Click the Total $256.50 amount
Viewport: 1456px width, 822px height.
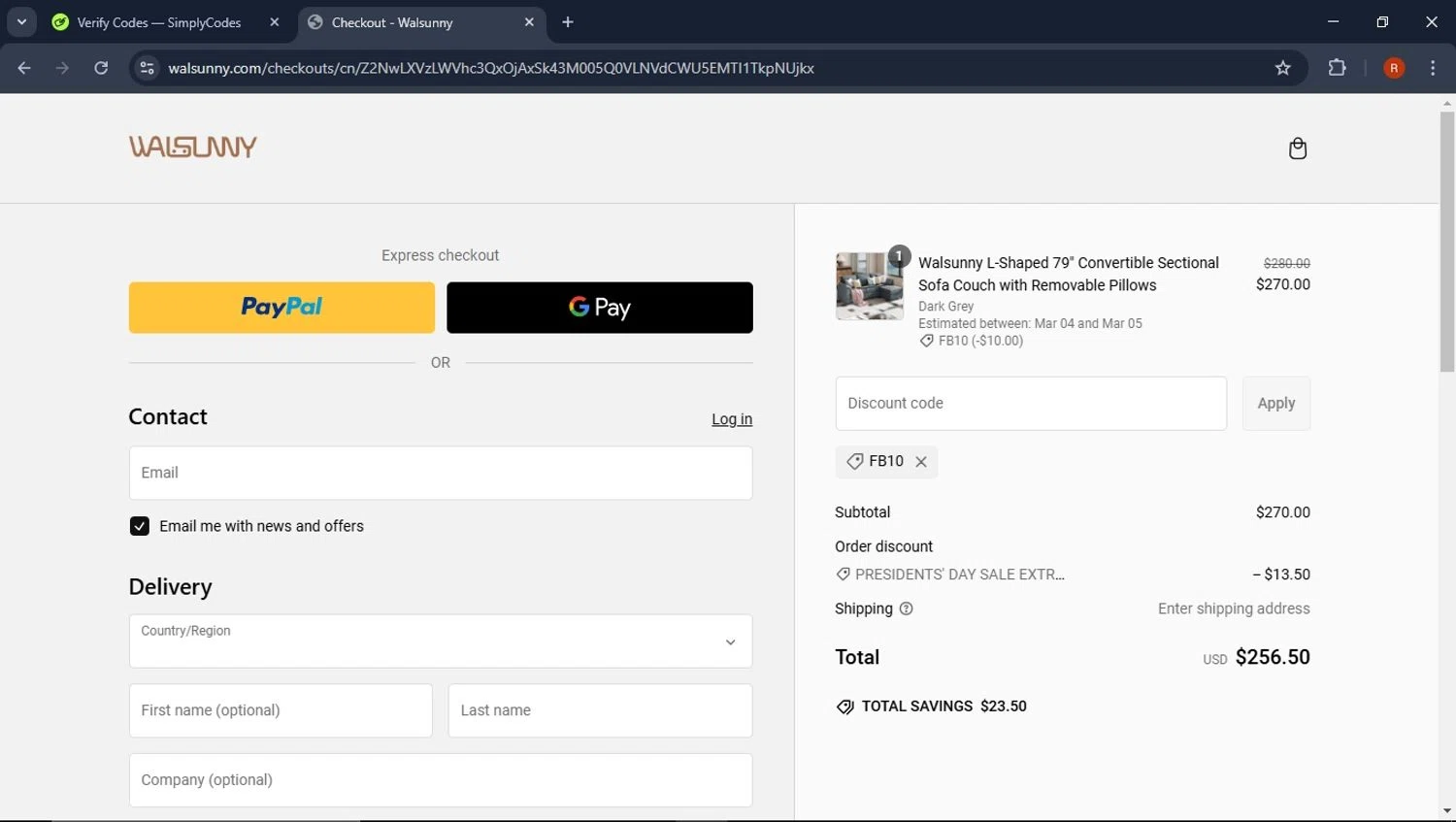point(1273,657)
